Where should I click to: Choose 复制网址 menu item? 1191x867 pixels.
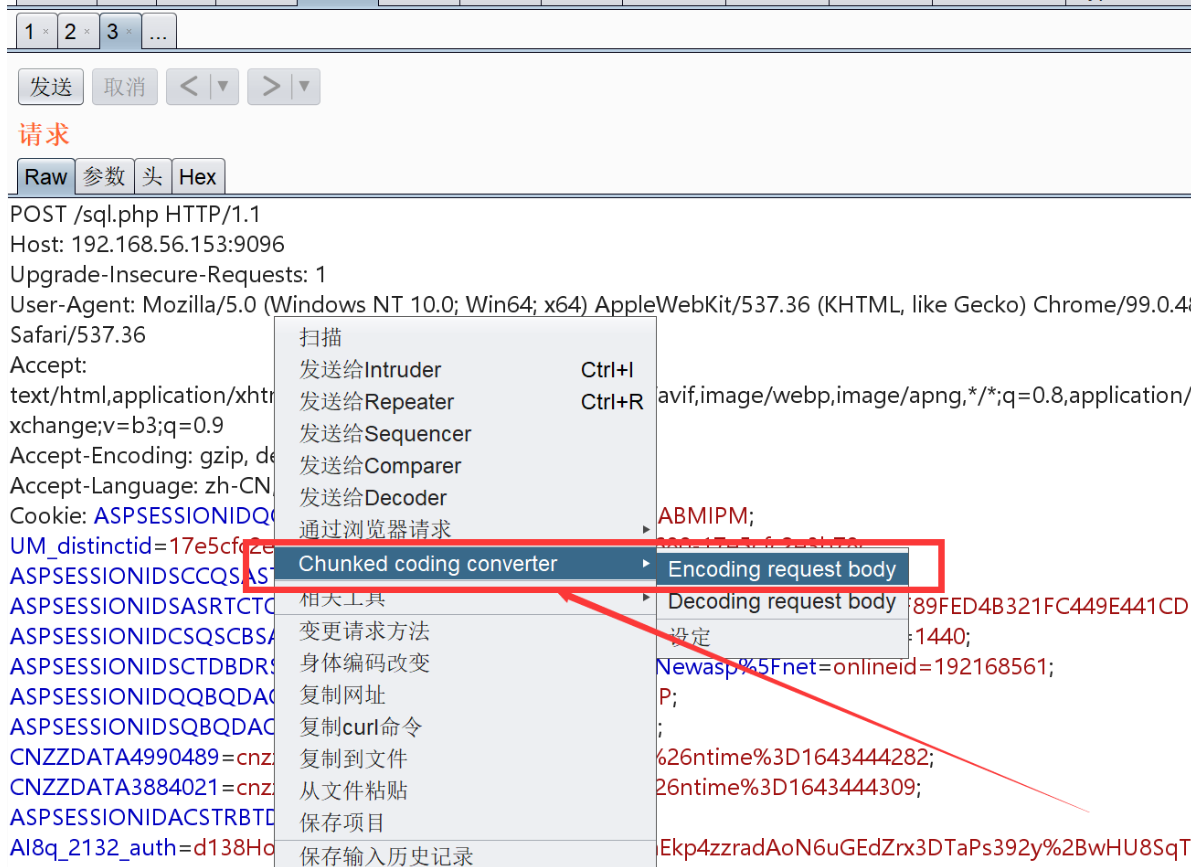tap(465, 695)
